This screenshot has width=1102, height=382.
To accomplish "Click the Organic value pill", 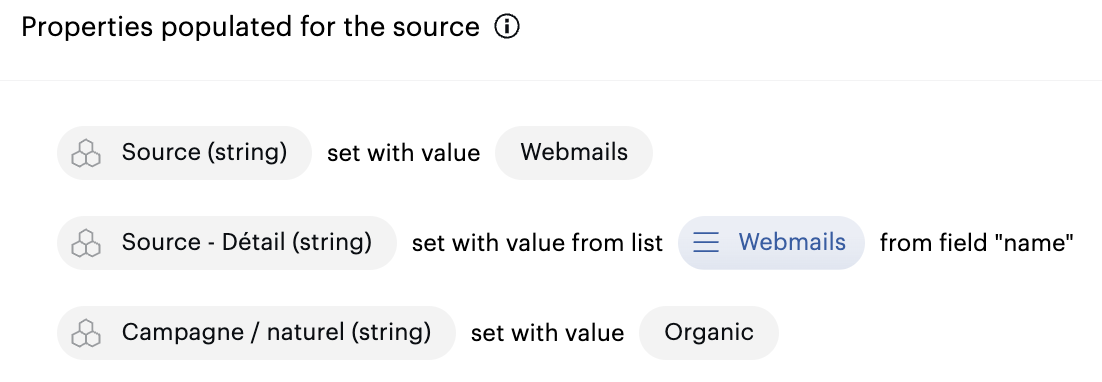I will [708, 333].
